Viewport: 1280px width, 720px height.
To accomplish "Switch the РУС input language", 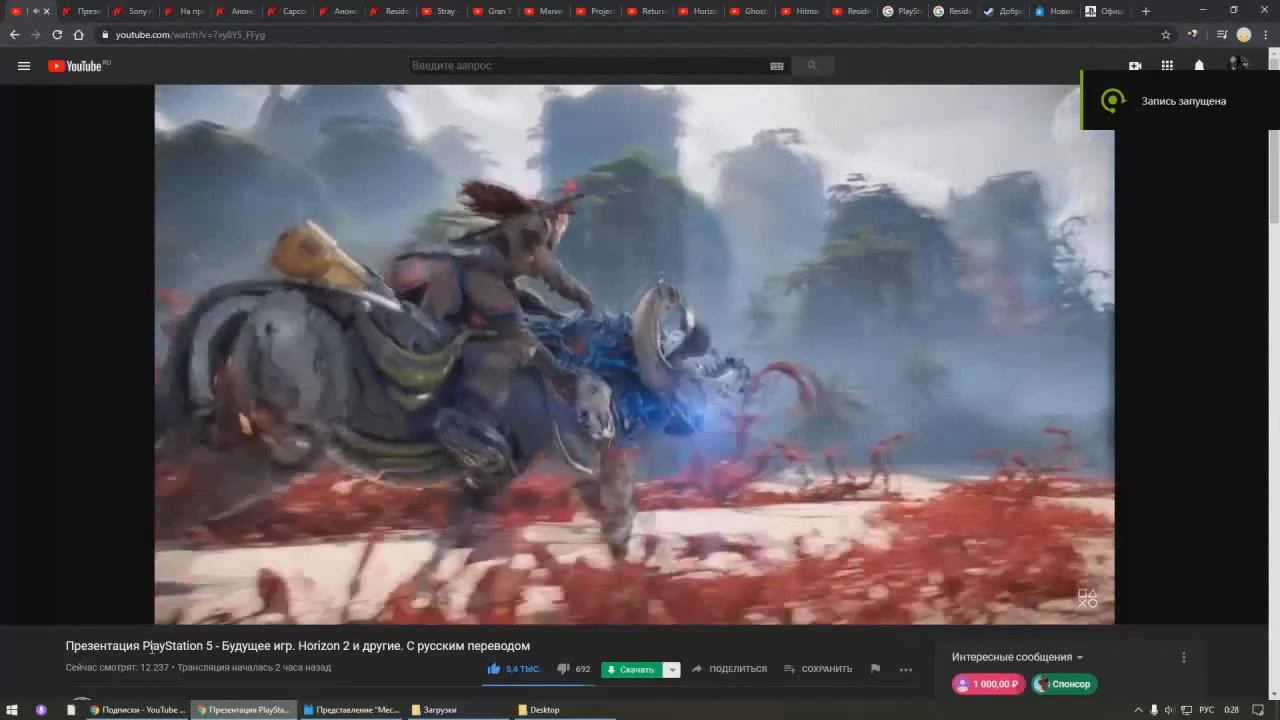I will click(1207, 710).
